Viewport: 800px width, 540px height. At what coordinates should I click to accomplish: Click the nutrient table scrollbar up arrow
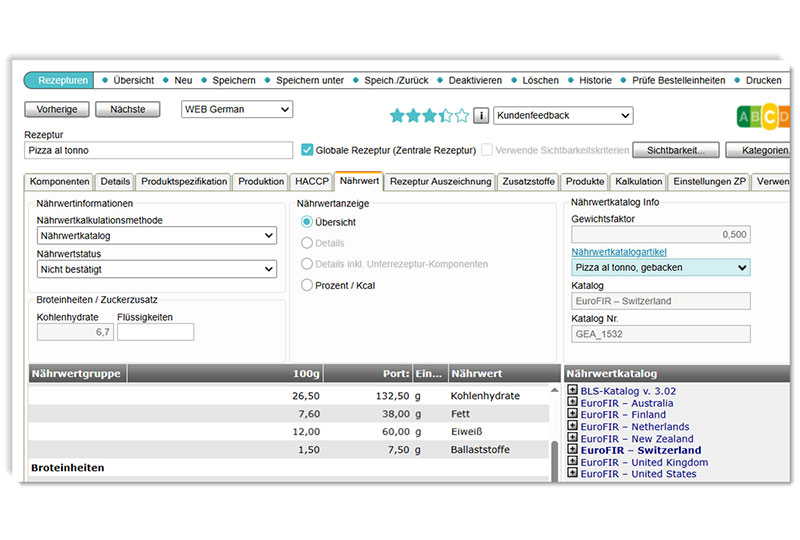554,390
